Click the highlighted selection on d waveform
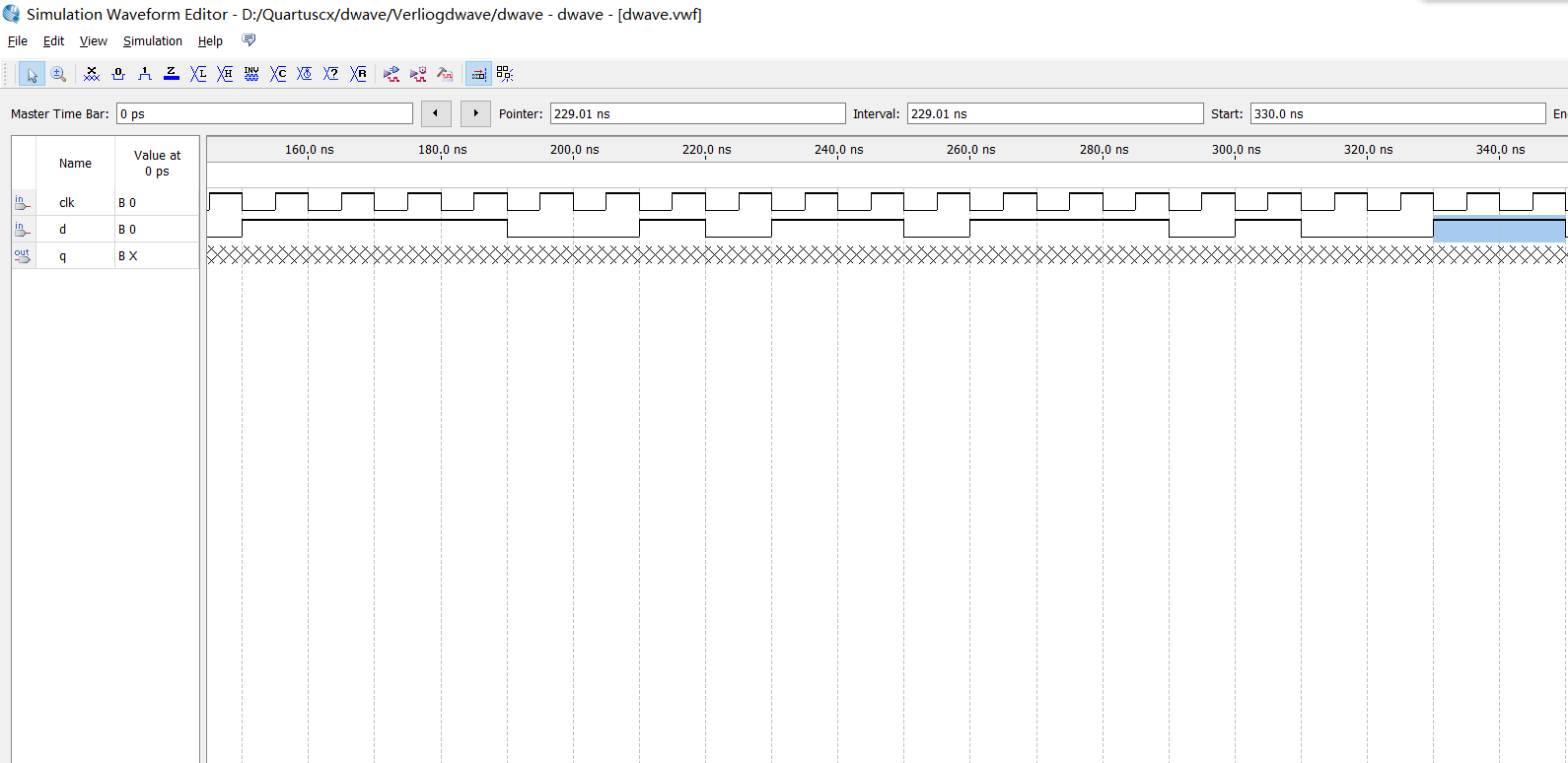This screenshot has width=1568, height=763. [x=1499, y=229]
